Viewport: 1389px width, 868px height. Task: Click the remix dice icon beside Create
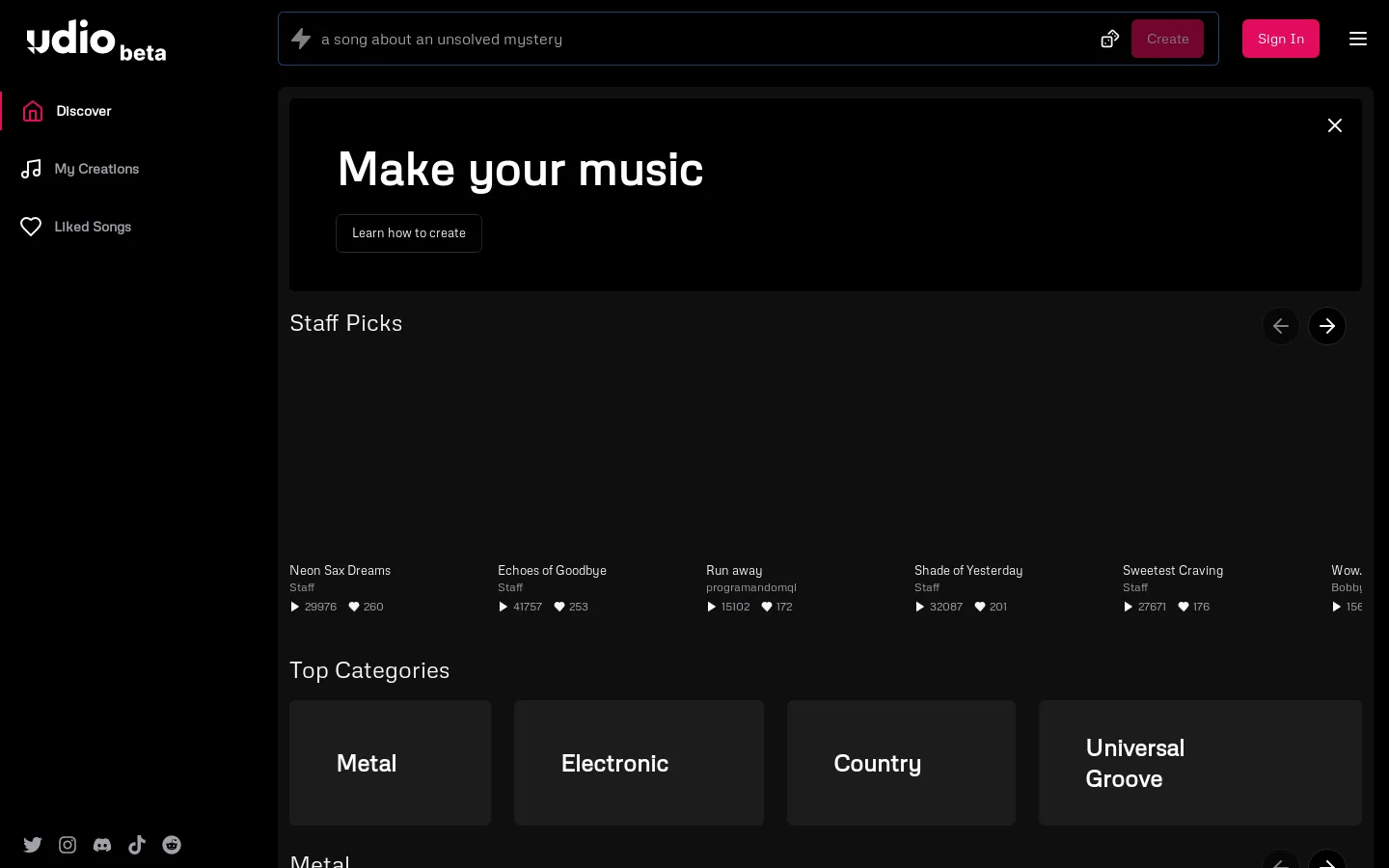tap(1109, 39)
